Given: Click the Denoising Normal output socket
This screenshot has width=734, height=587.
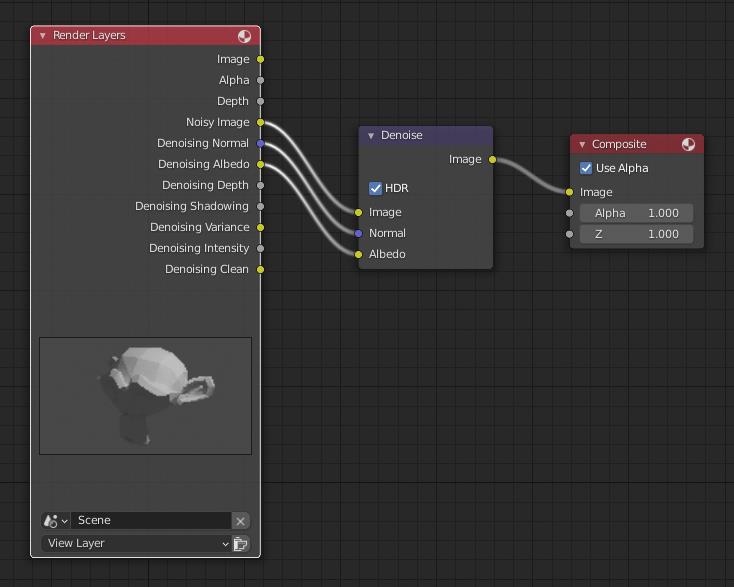Looking at the screenshot, I should [x=261, y=143].
